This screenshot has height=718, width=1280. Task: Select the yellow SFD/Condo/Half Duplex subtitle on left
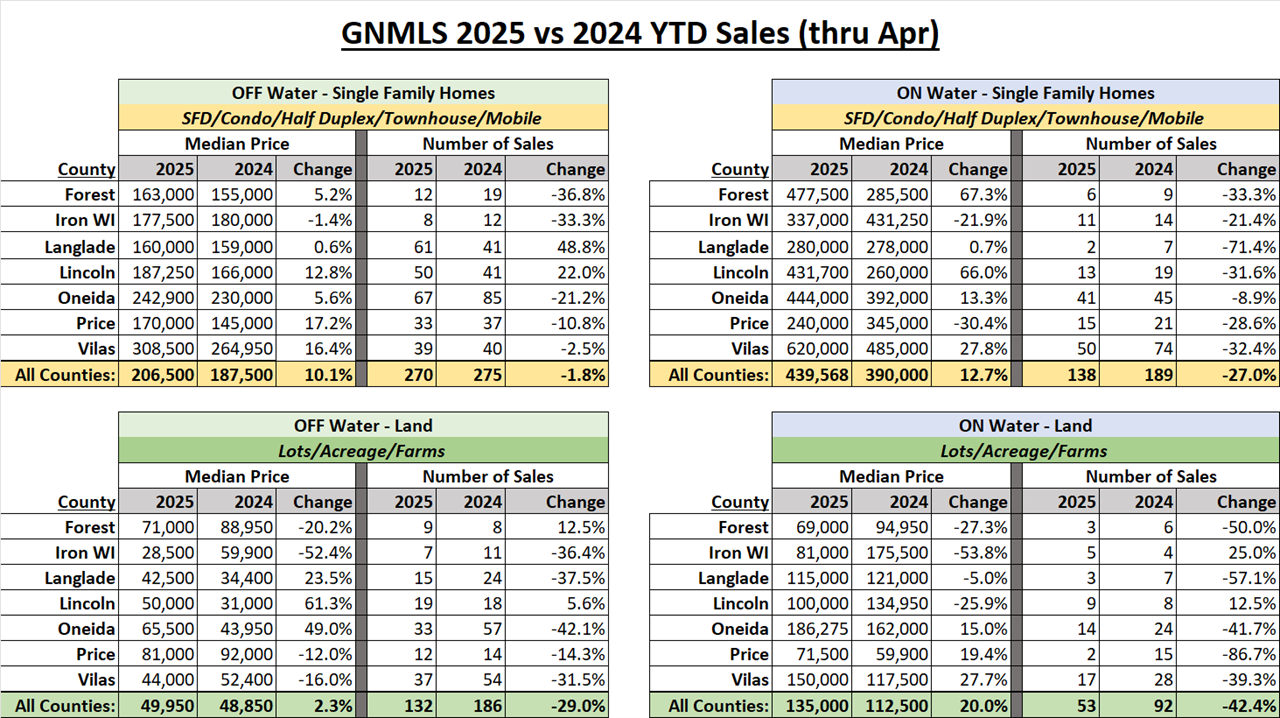pyautogui.click(x=363, y=119)
